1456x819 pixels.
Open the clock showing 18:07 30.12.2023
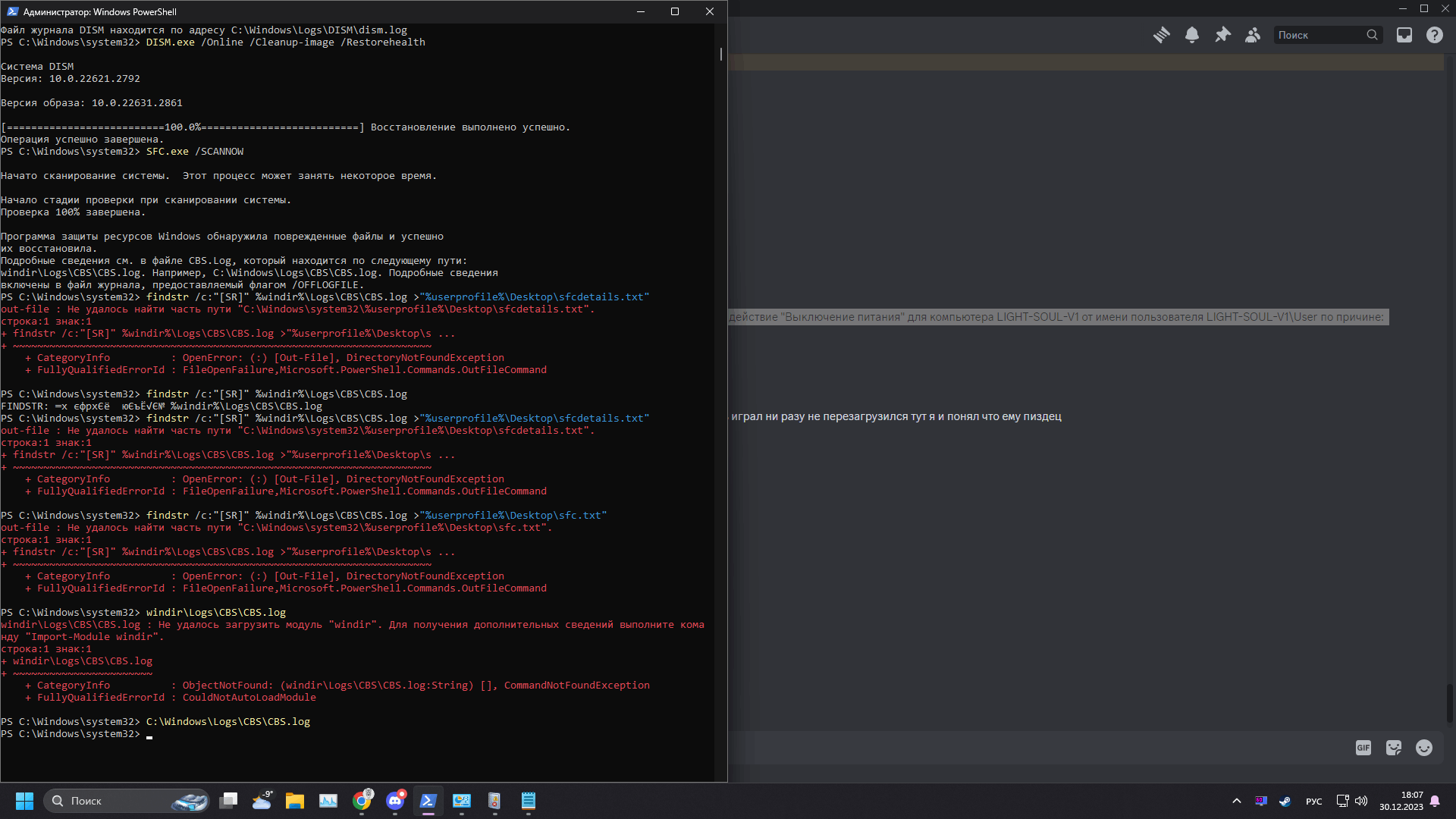[x=1401, y=801]
